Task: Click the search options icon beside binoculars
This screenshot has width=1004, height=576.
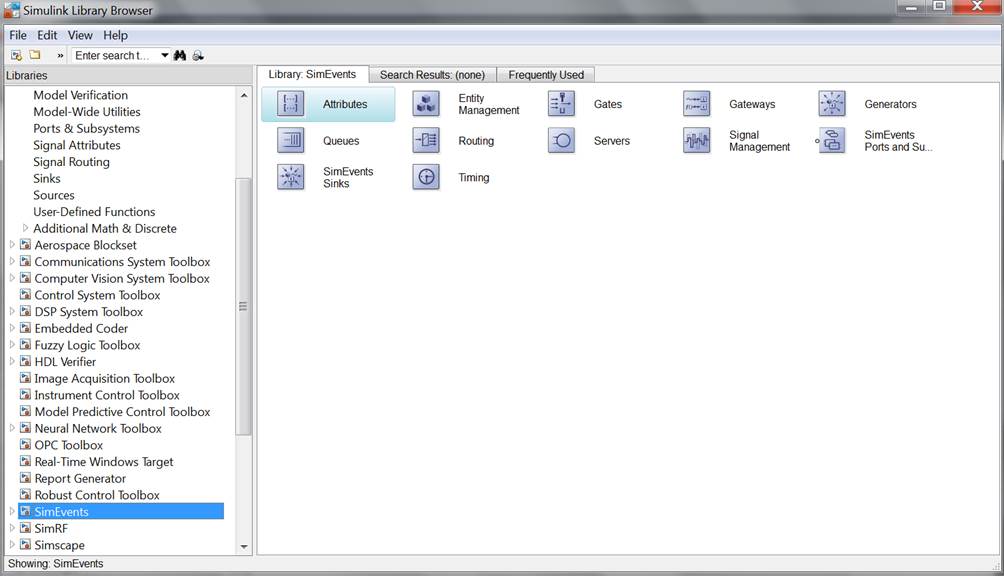Action: pos(198,56)
